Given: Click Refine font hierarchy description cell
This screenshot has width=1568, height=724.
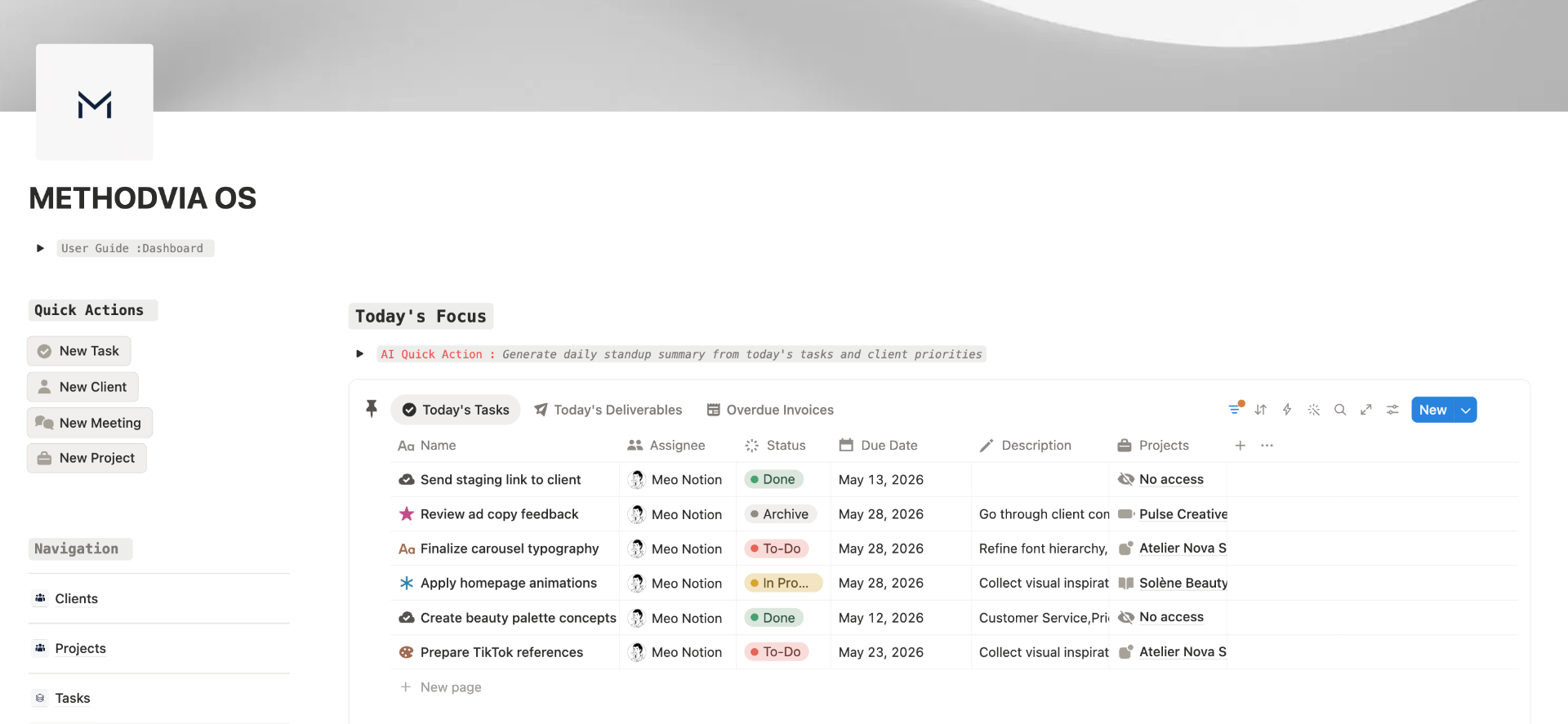Looking at the screenshot, I should (x=1040, y=549).
